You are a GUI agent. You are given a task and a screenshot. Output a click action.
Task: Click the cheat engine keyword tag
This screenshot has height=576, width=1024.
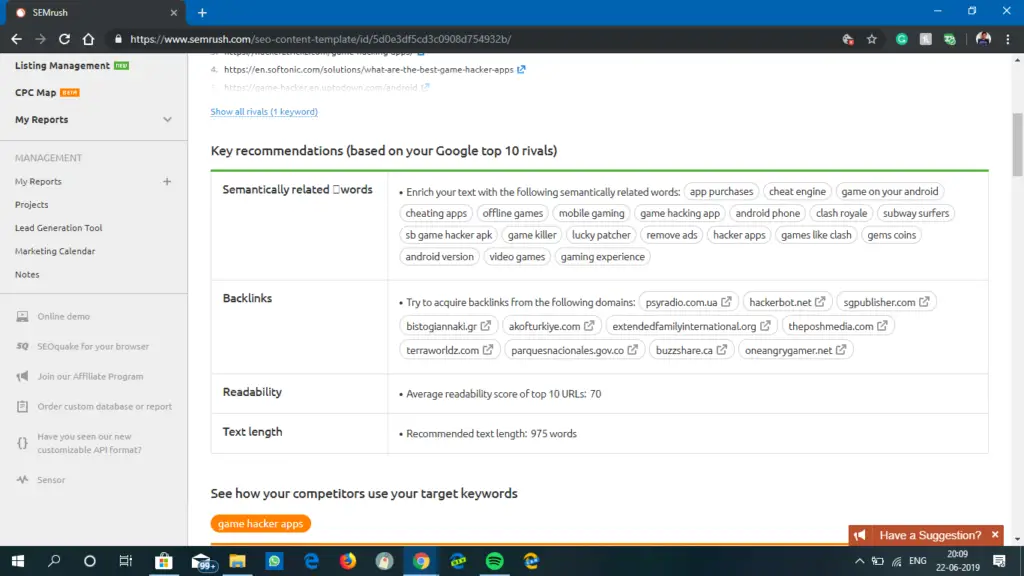coord(797,191)
